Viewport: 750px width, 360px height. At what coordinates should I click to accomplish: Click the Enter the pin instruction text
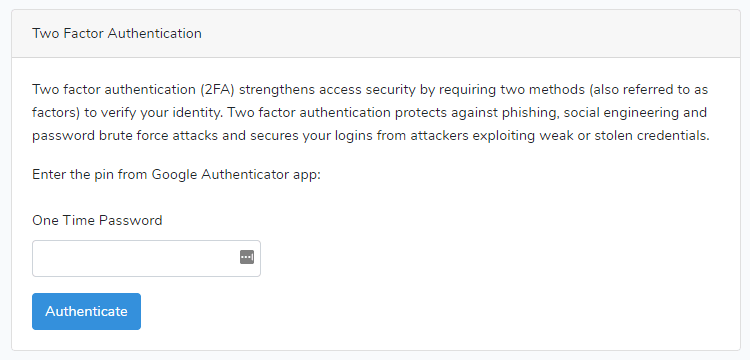click(176, 175)
